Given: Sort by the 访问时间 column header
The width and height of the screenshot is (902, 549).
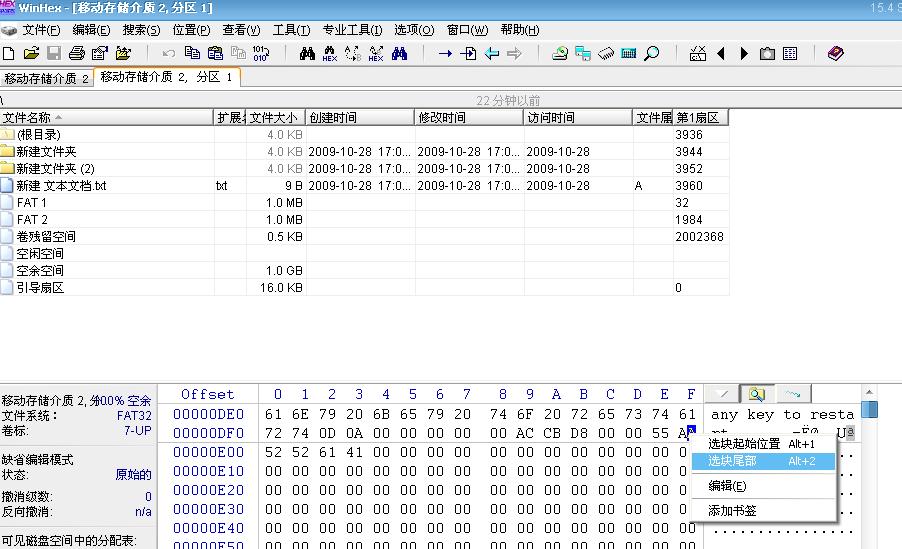Looking at the screenshot, I should click(x=578, y=117).
